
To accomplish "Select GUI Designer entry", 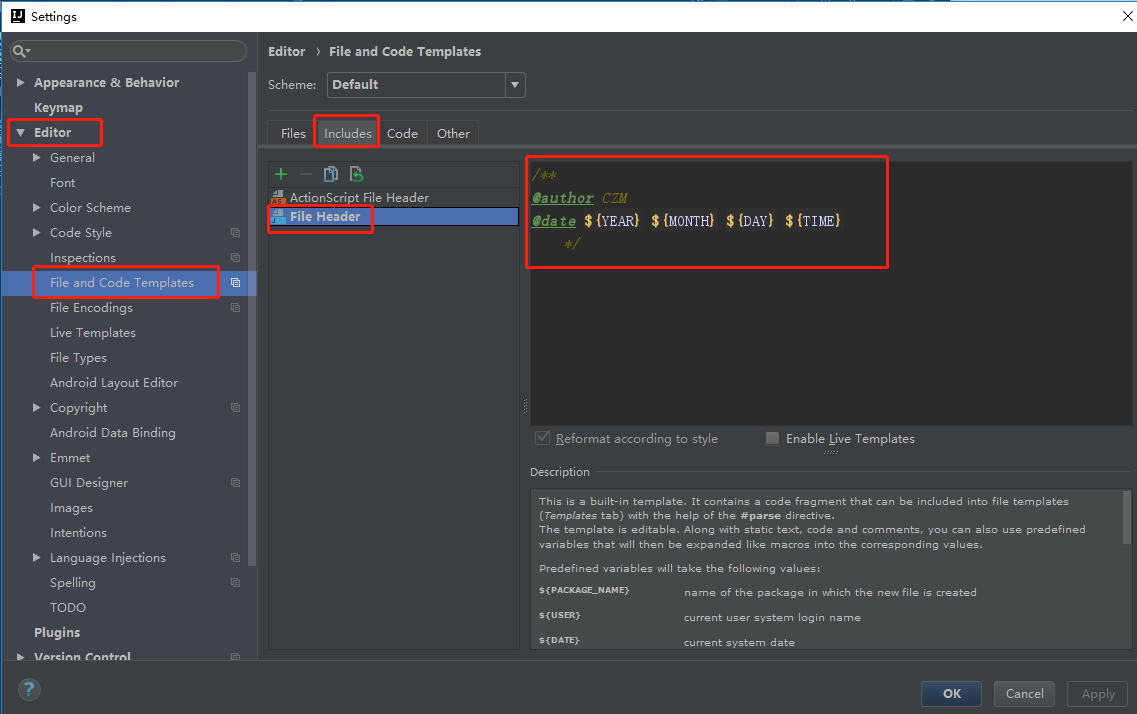I will (88, 483).
